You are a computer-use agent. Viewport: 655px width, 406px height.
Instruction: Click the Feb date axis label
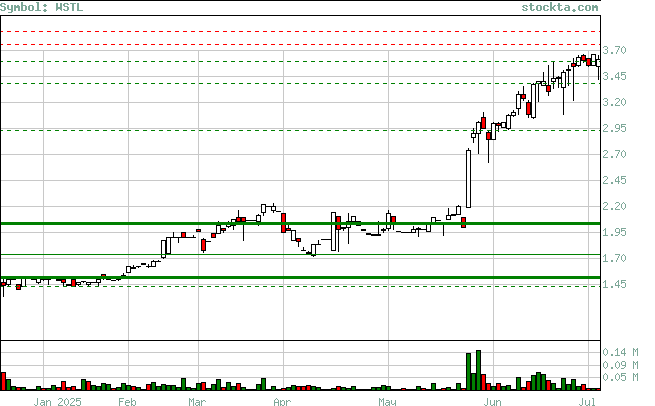127,402
